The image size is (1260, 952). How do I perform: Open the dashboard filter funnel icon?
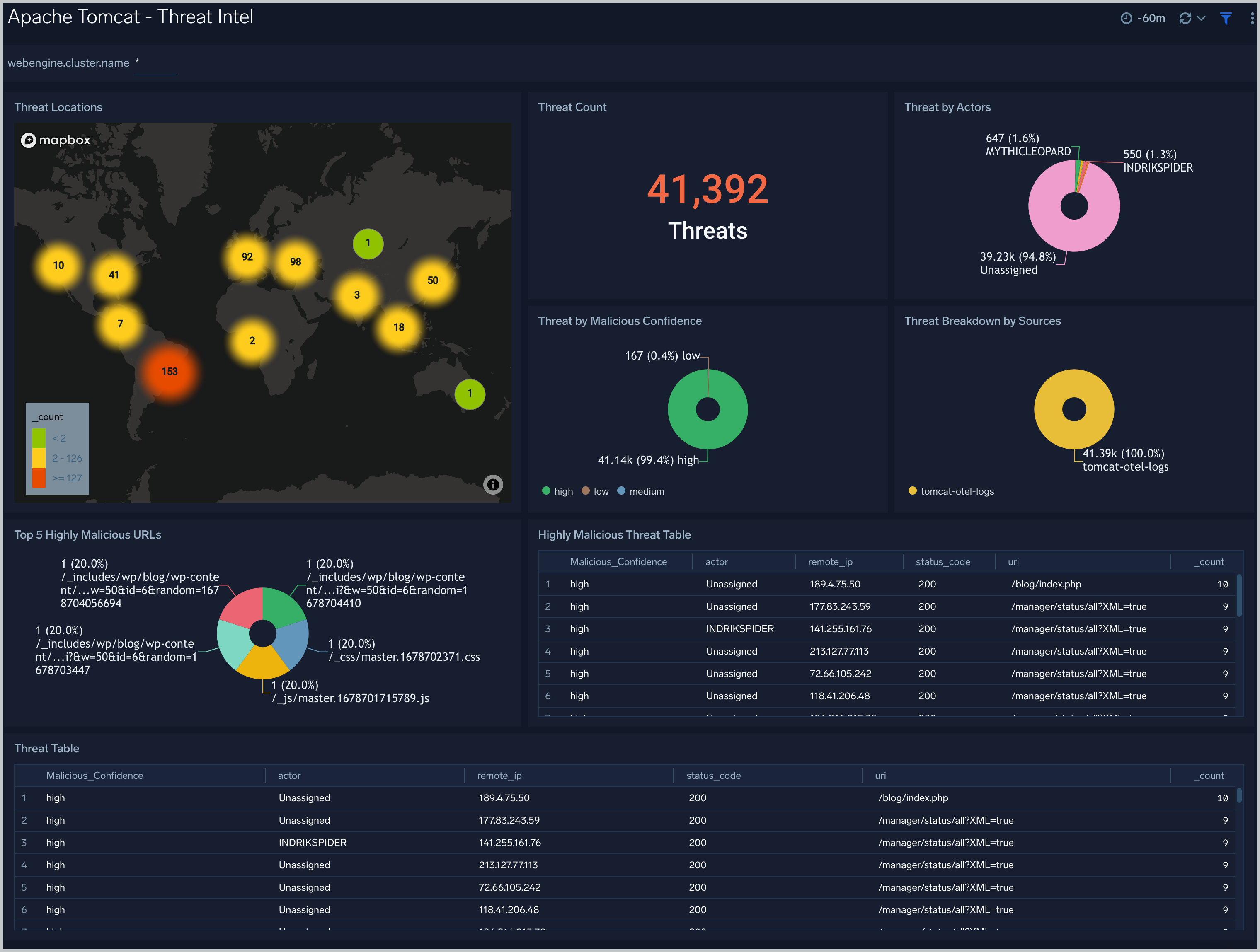click(x=1226, y=18)
